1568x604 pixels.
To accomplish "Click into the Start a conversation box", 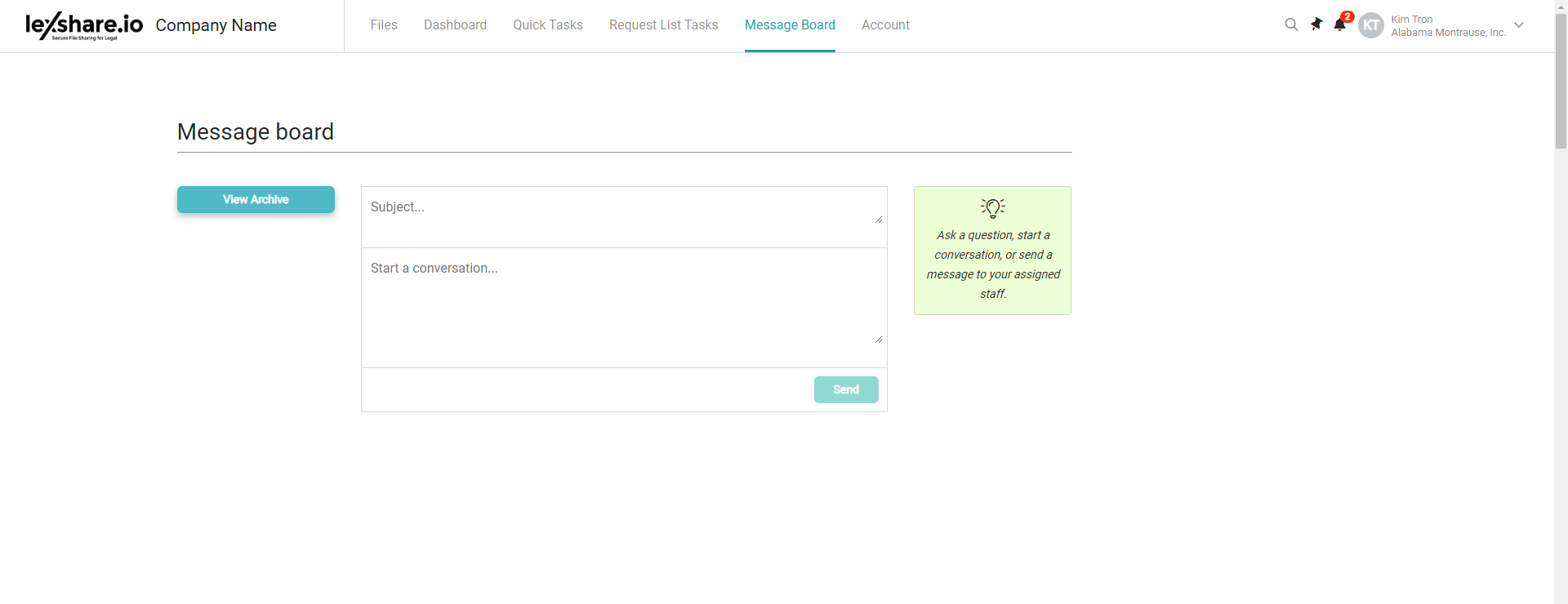I will point(621,302).
